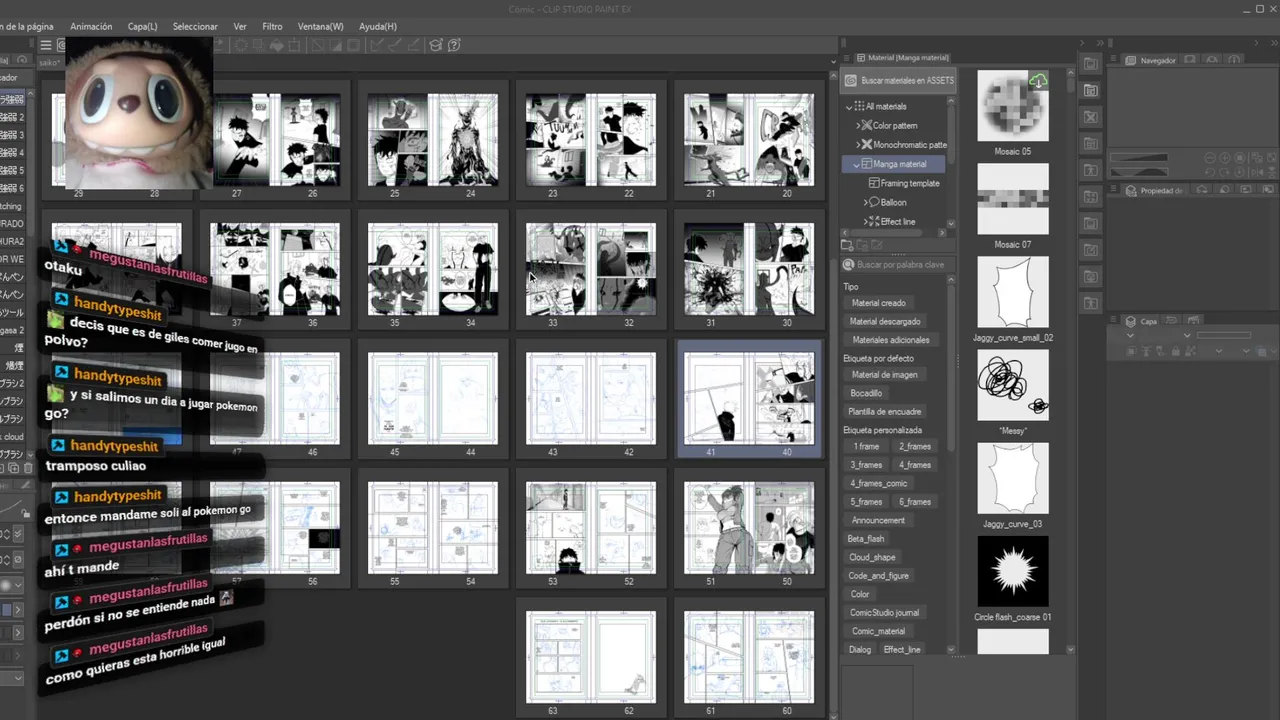1280x720 pixels.
Task: Click the create new material folder icon
Action: click(847, 245)
